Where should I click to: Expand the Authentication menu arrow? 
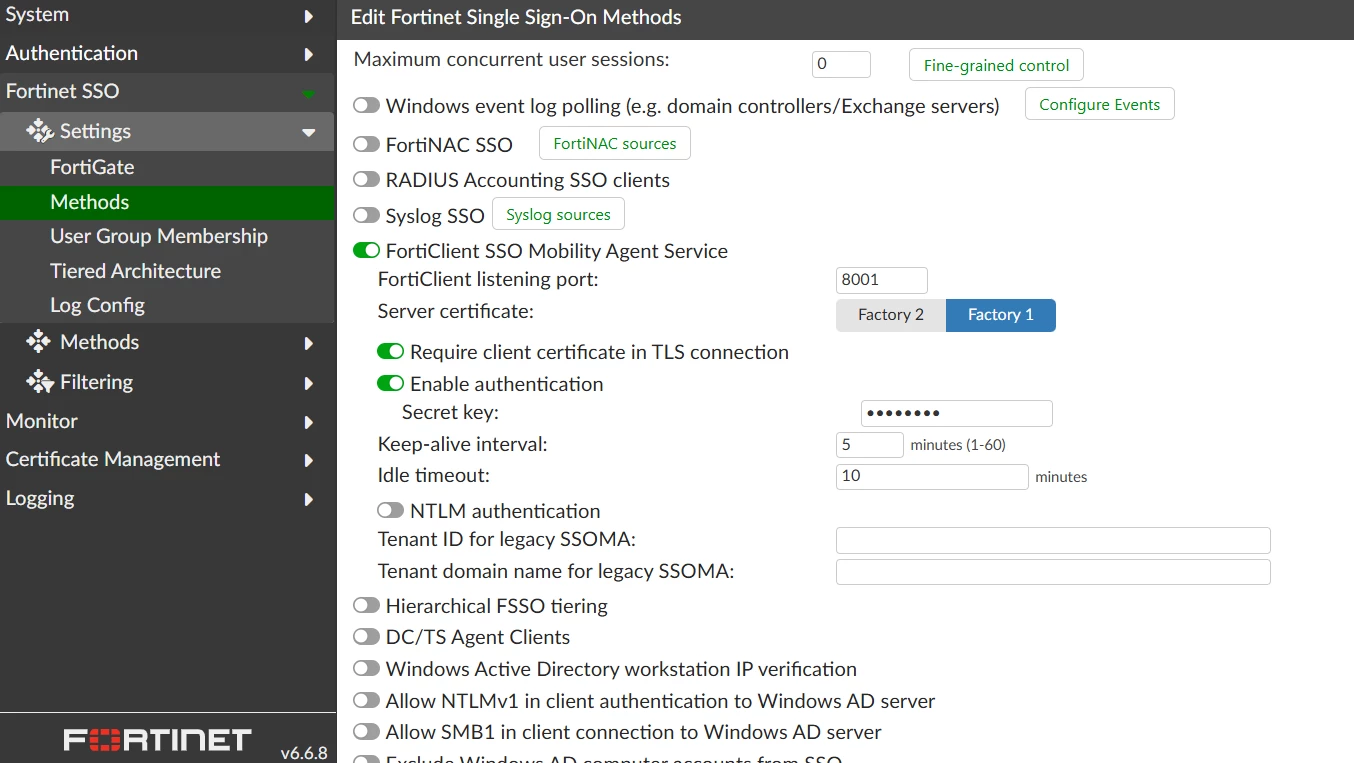(x=309, y=54)
